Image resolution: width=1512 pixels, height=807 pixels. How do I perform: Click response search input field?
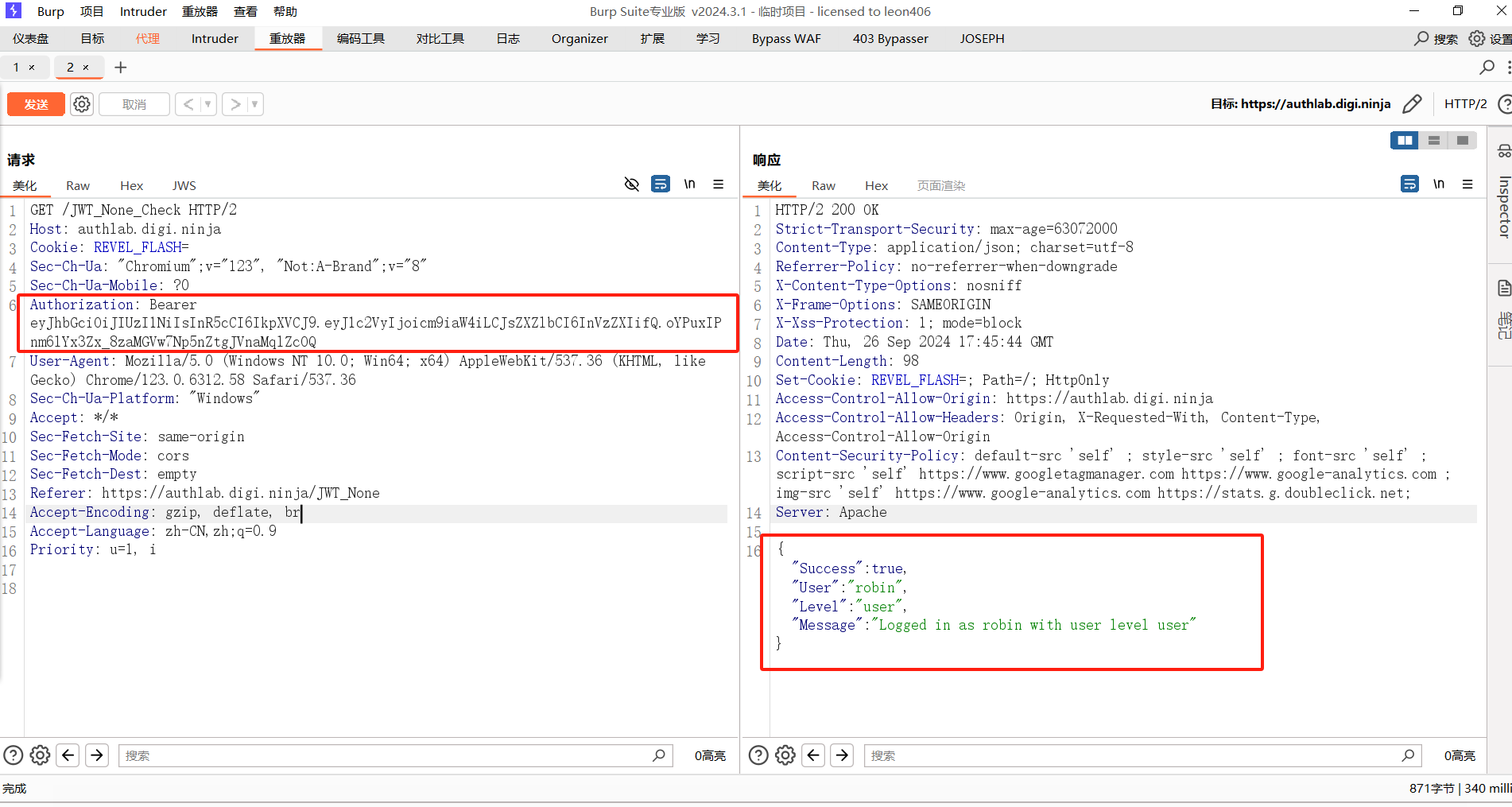[1142, 755]
